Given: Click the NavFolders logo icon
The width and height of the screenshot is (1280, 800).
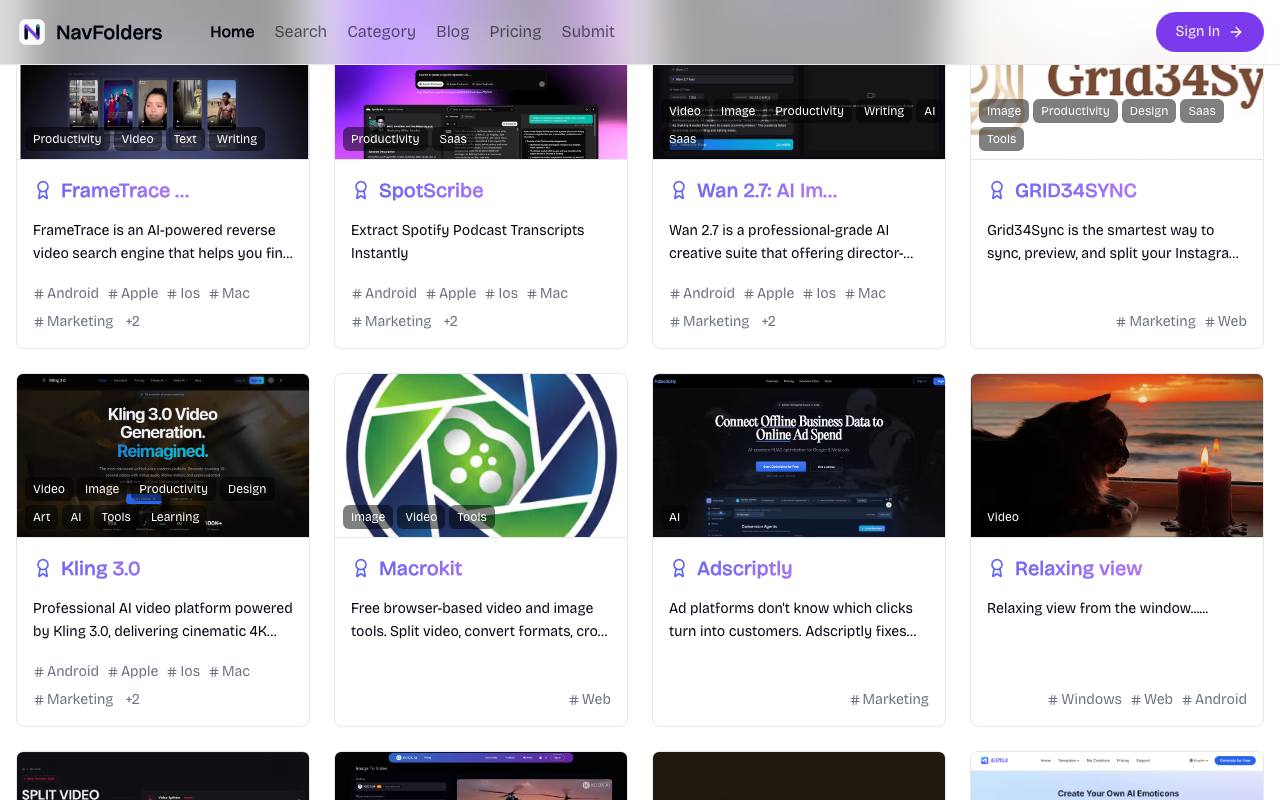Looking at the screenshot, I should pos(32,32).
